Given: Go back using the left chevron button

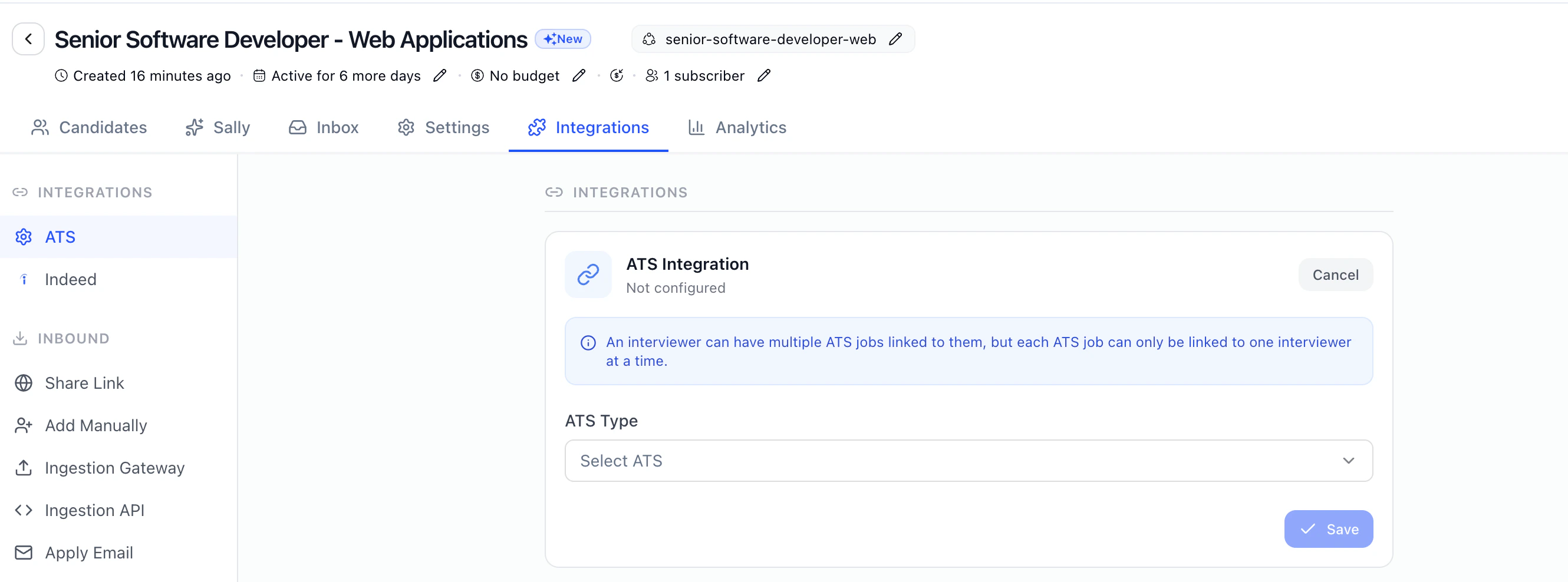Looking at the screenshot, I should [28, 39].
